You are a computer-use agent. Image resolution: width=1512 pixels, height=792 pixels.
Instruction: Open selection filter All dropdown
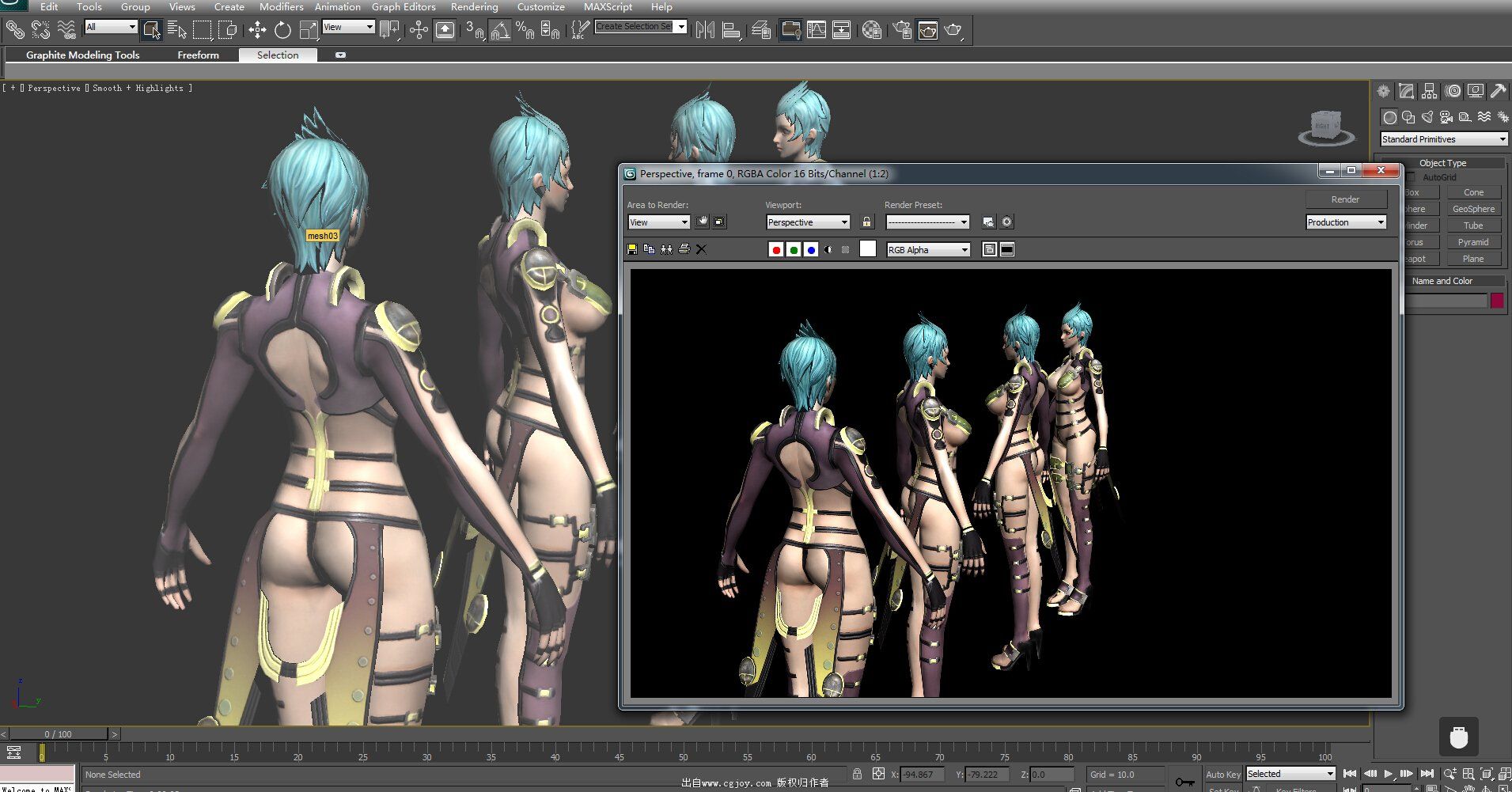pos(111,27)
